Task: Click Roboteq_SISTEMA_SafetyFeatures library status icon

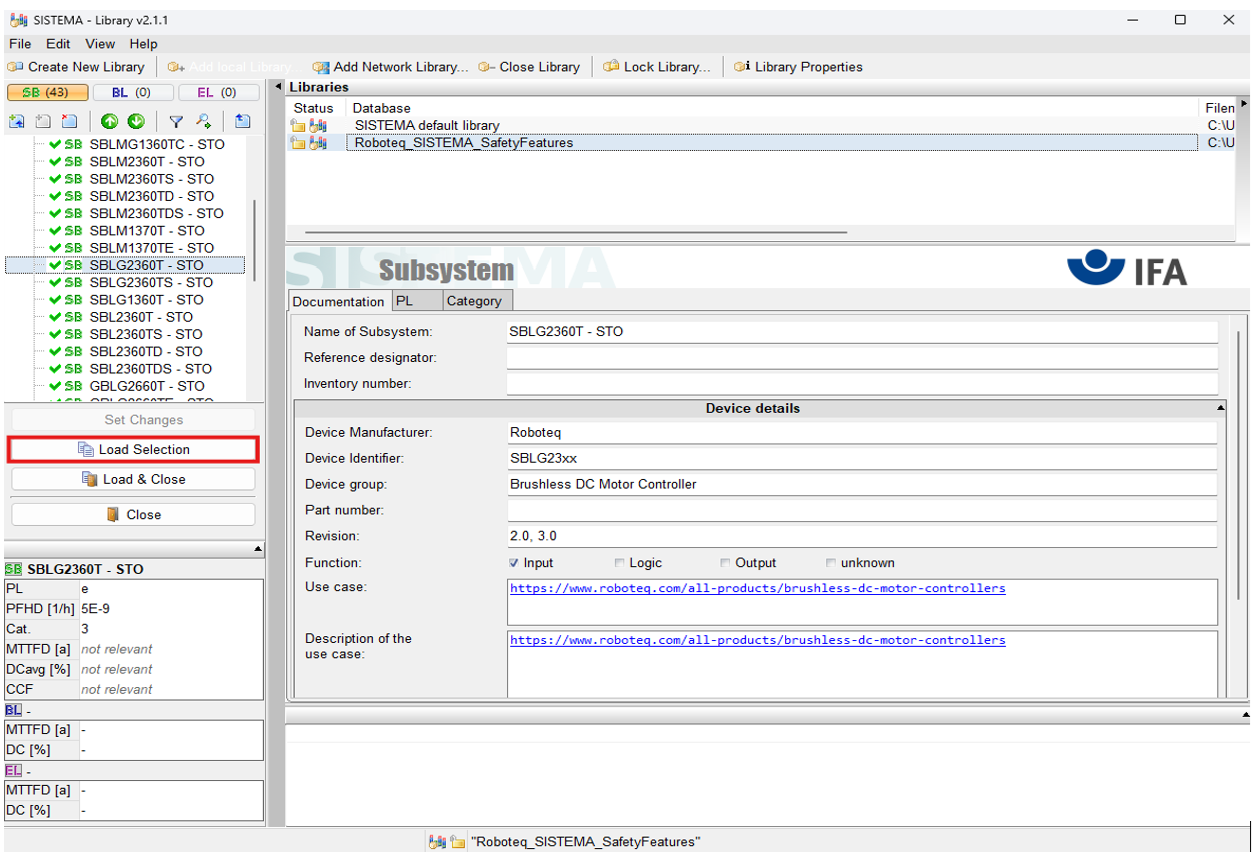Action: point(309,143)
